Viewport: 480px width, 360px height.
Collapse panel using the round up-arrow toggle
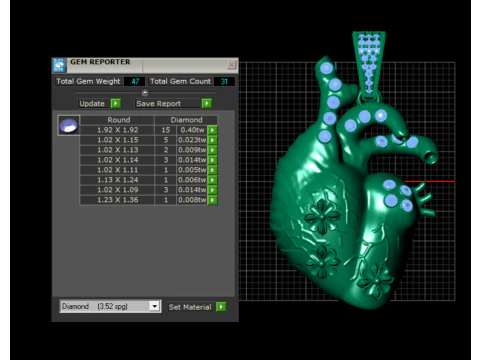pos(145,93)
